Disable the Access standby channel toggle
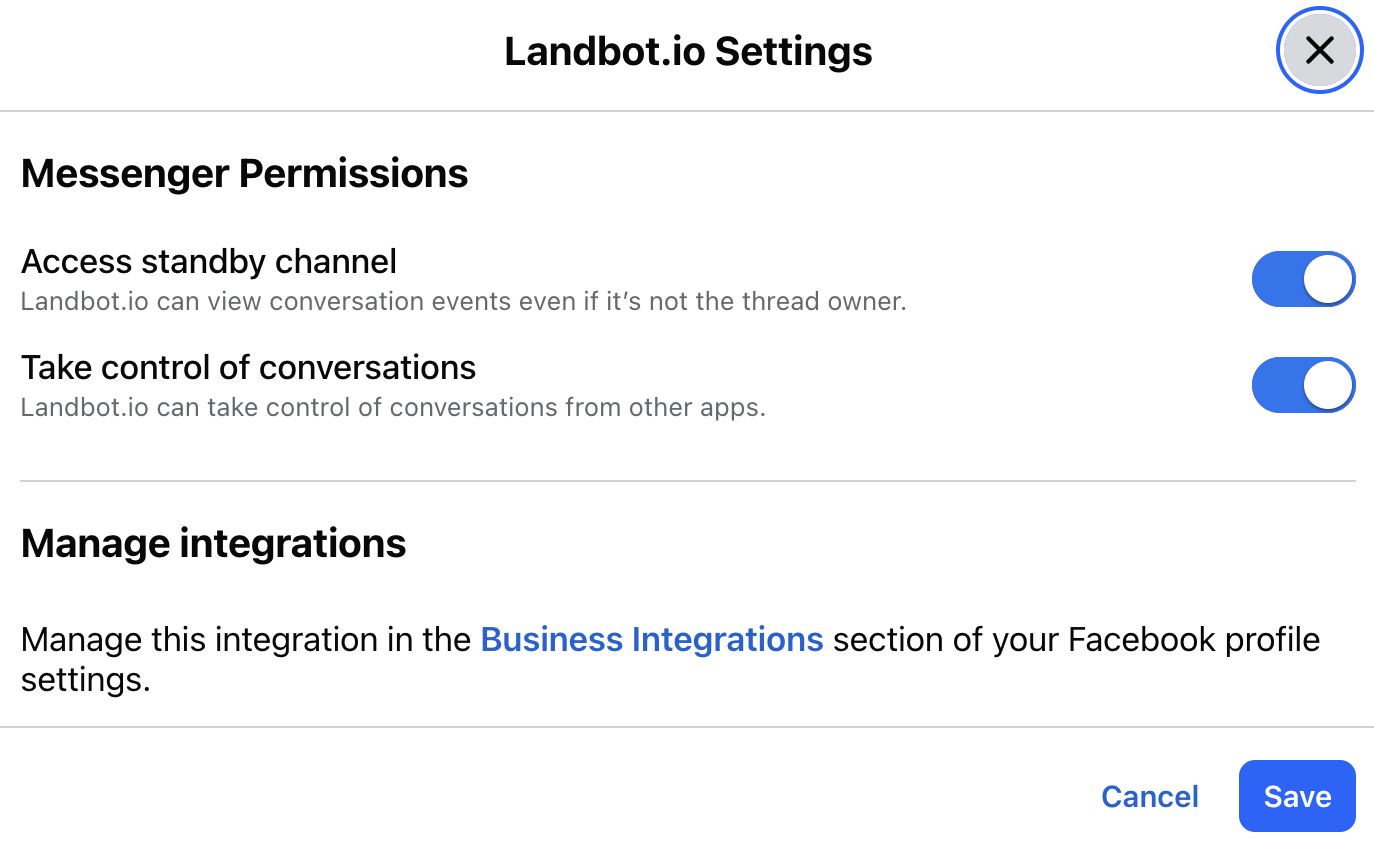Screen dimensions: 1374x854 [x=1303, y=279]
